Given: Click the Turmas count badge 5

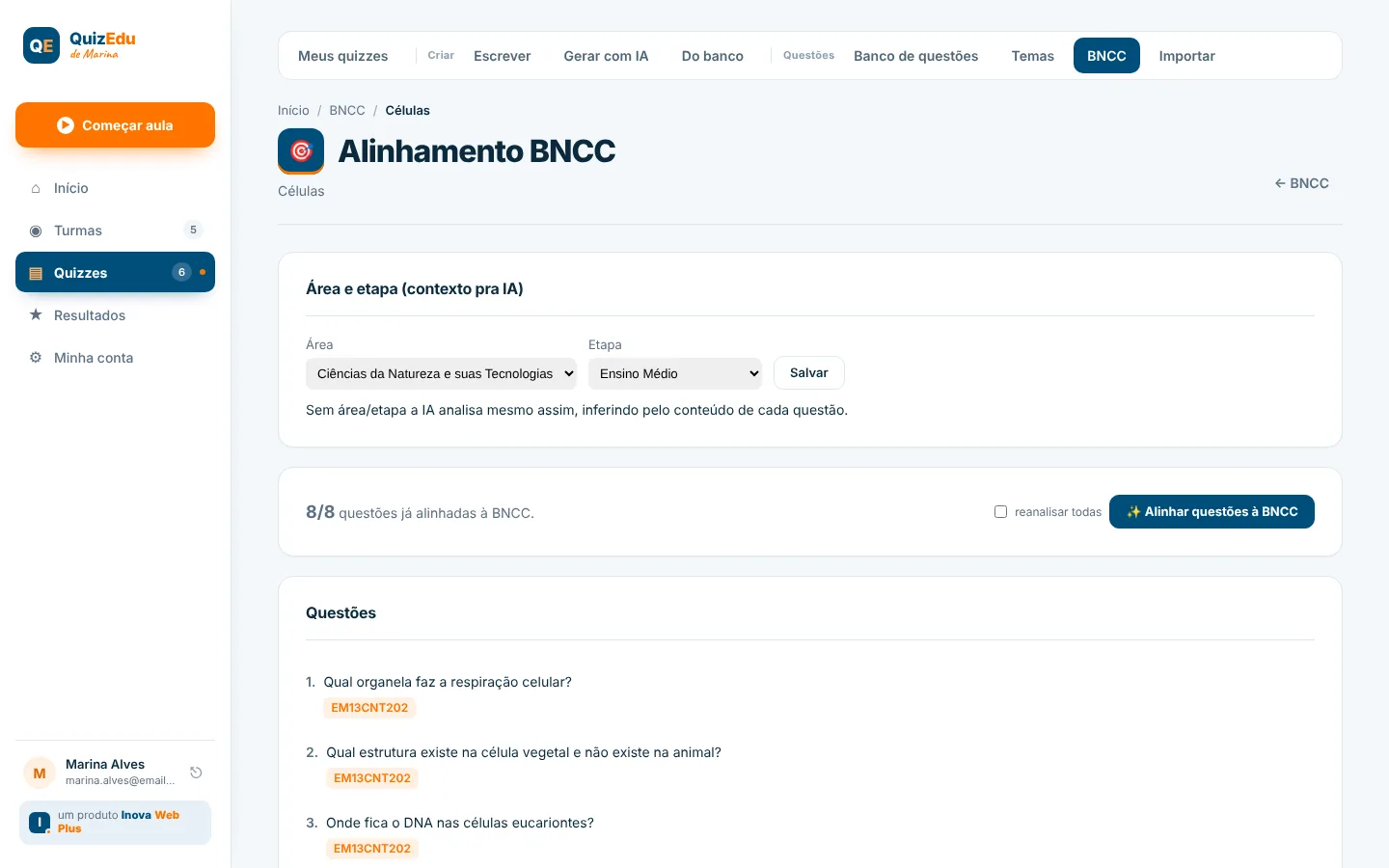Looking at the screenshot, I should pyautogui.click(x=193, y=231).
